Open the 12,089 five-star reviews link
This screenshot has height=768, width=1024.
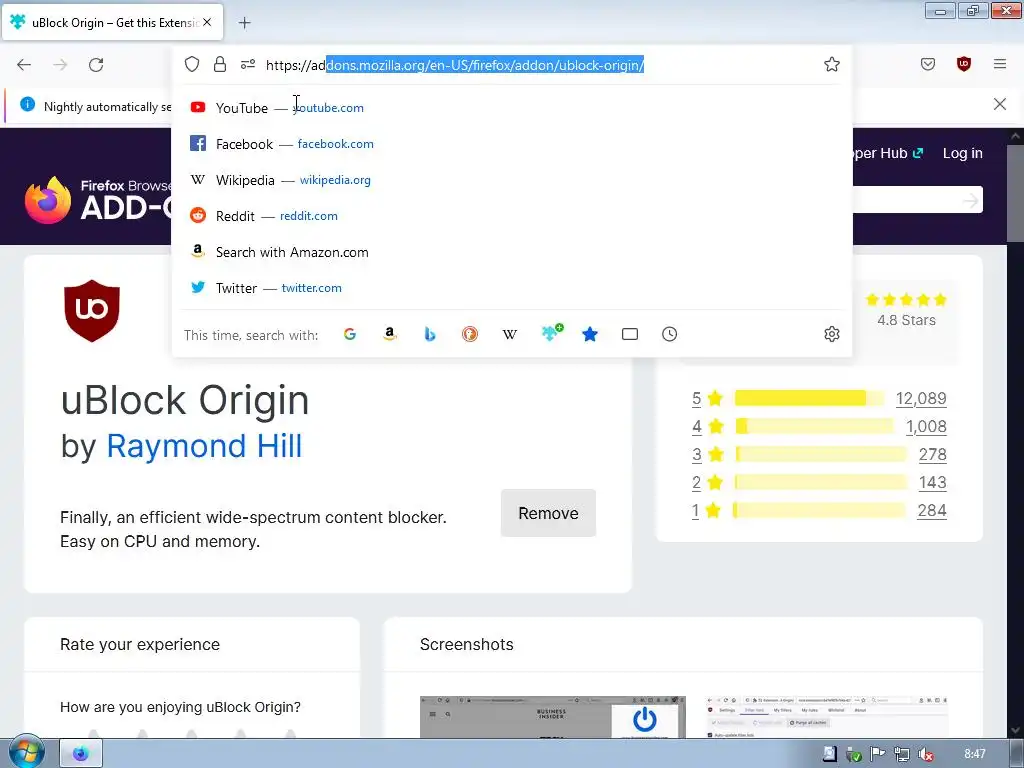[921, 398]
